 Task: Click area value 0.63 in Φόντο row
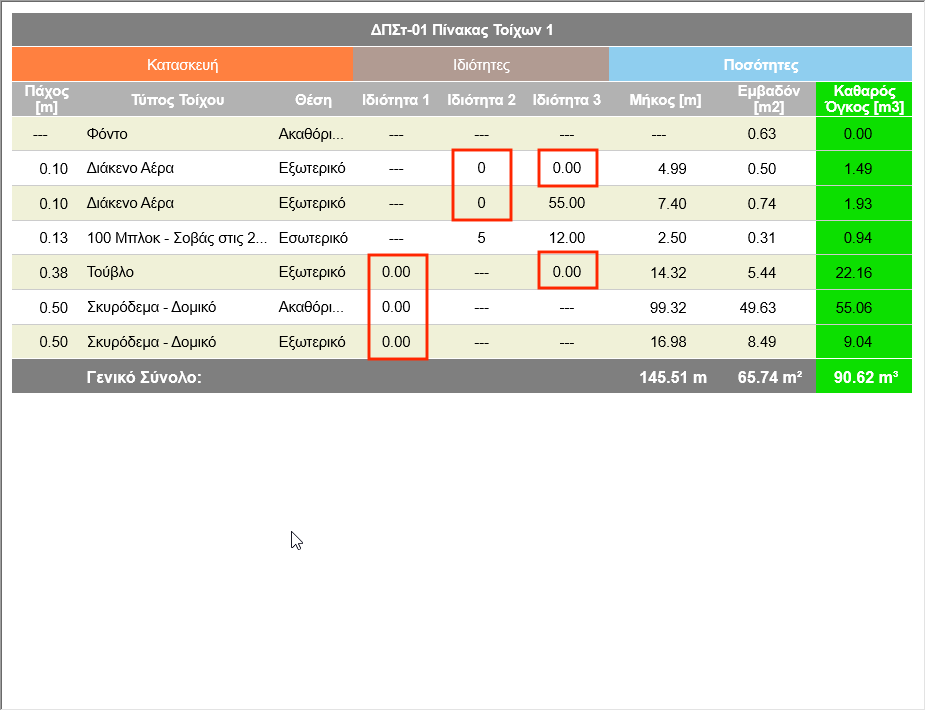(761, 134)
